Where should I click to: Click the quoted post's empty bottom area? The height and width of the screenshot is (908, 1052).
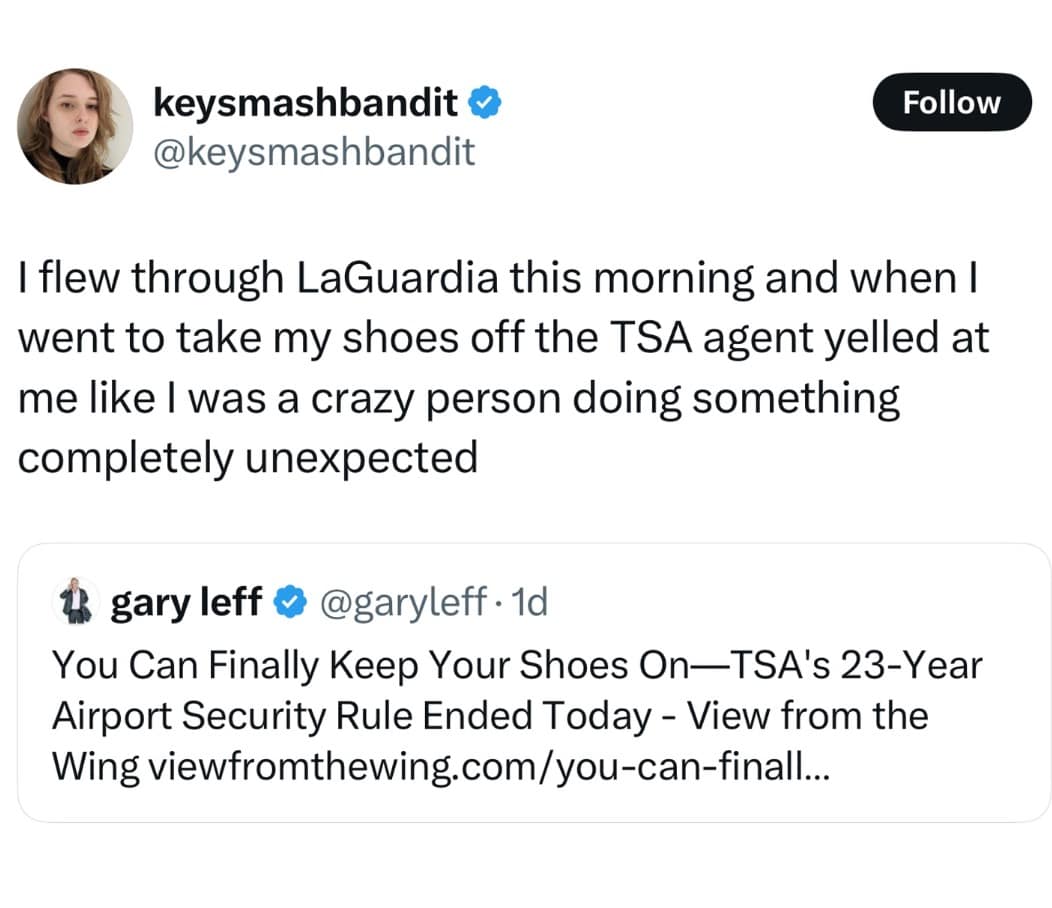tap(530, 803)
